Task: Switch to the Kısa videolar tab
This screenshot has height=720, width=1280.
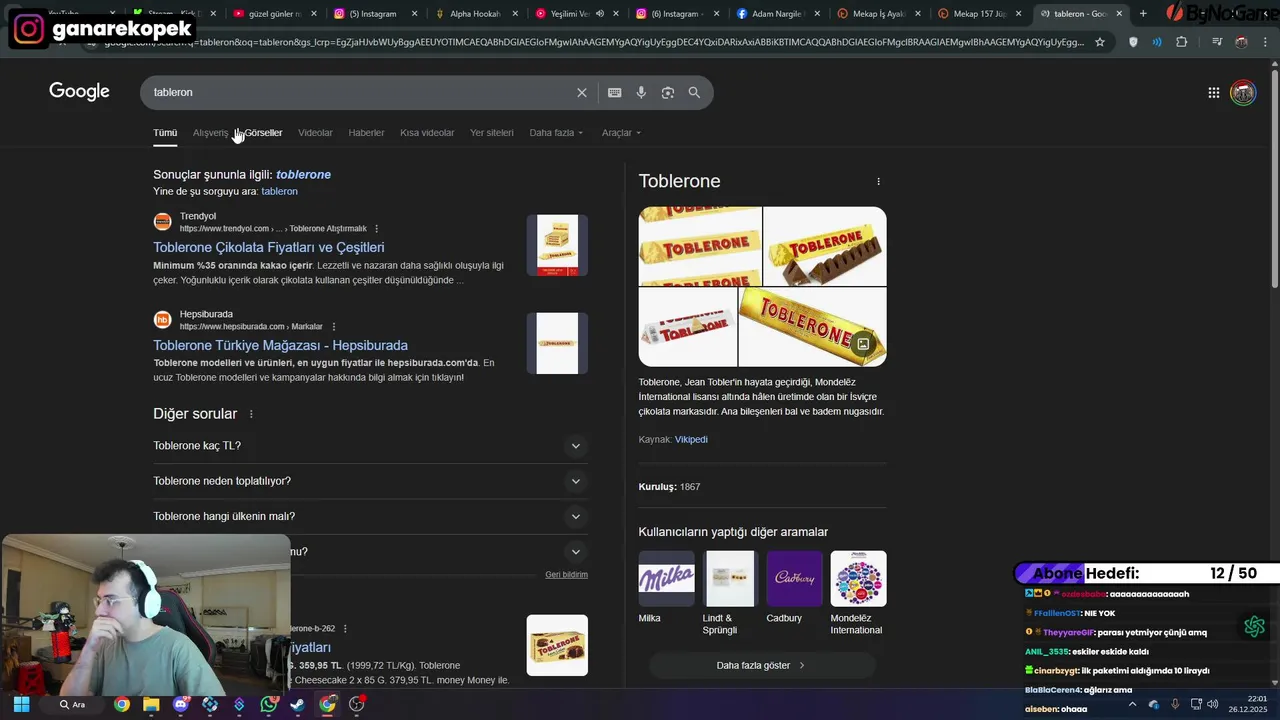Action: pyautogui.click(x=427, y=133)
